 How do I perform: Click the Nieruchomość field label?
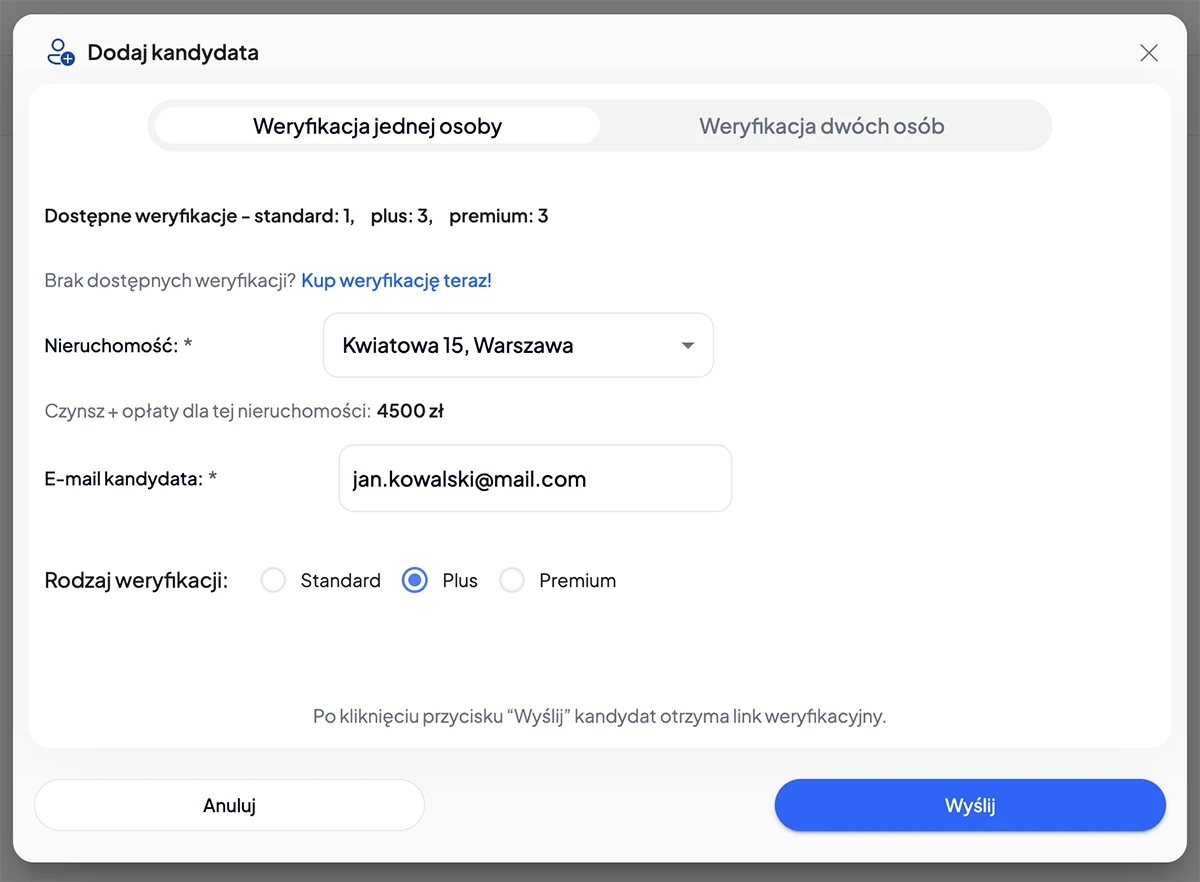point(118,346)
